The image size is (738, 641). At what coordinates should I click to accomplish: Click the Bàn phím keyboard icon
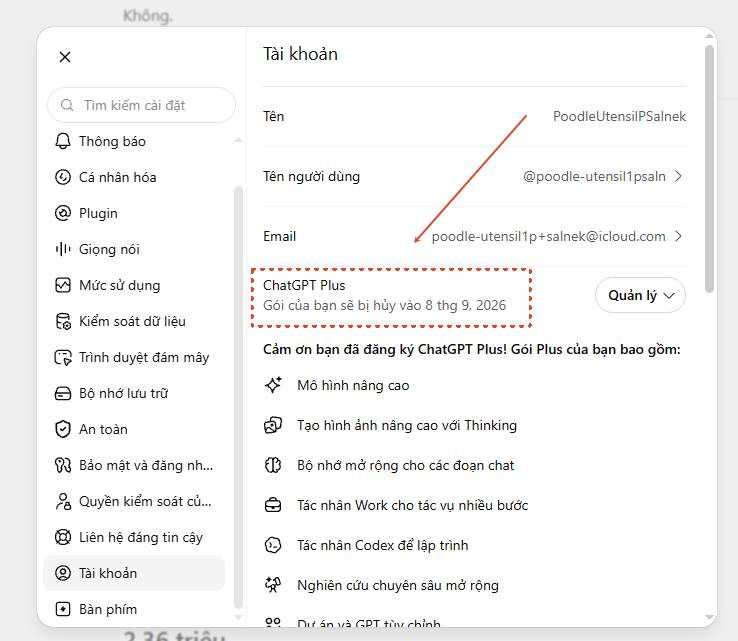point(63,609)
